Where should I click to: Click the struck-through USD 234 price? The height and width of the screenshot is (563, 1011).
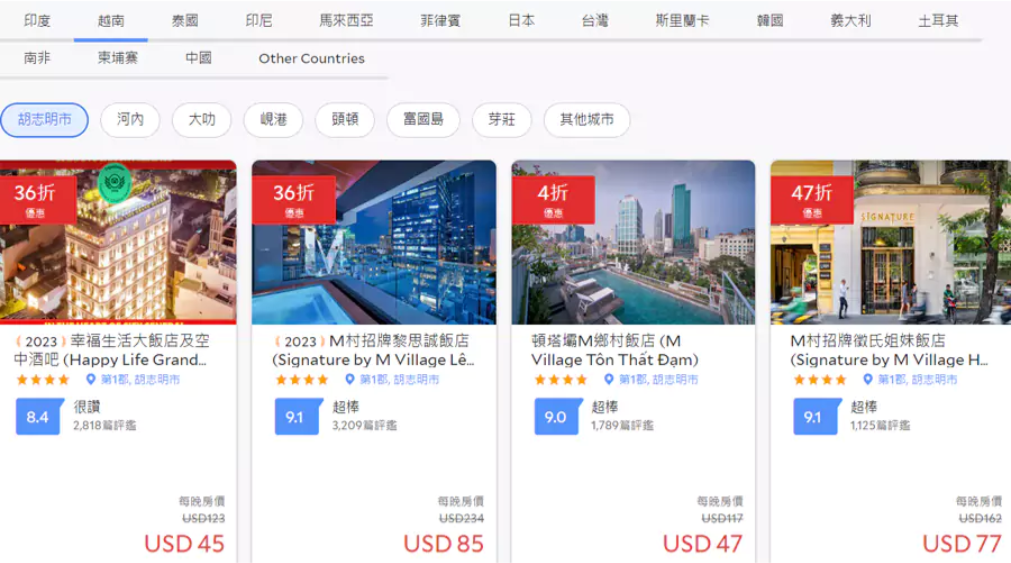click(x=462, y=518)
